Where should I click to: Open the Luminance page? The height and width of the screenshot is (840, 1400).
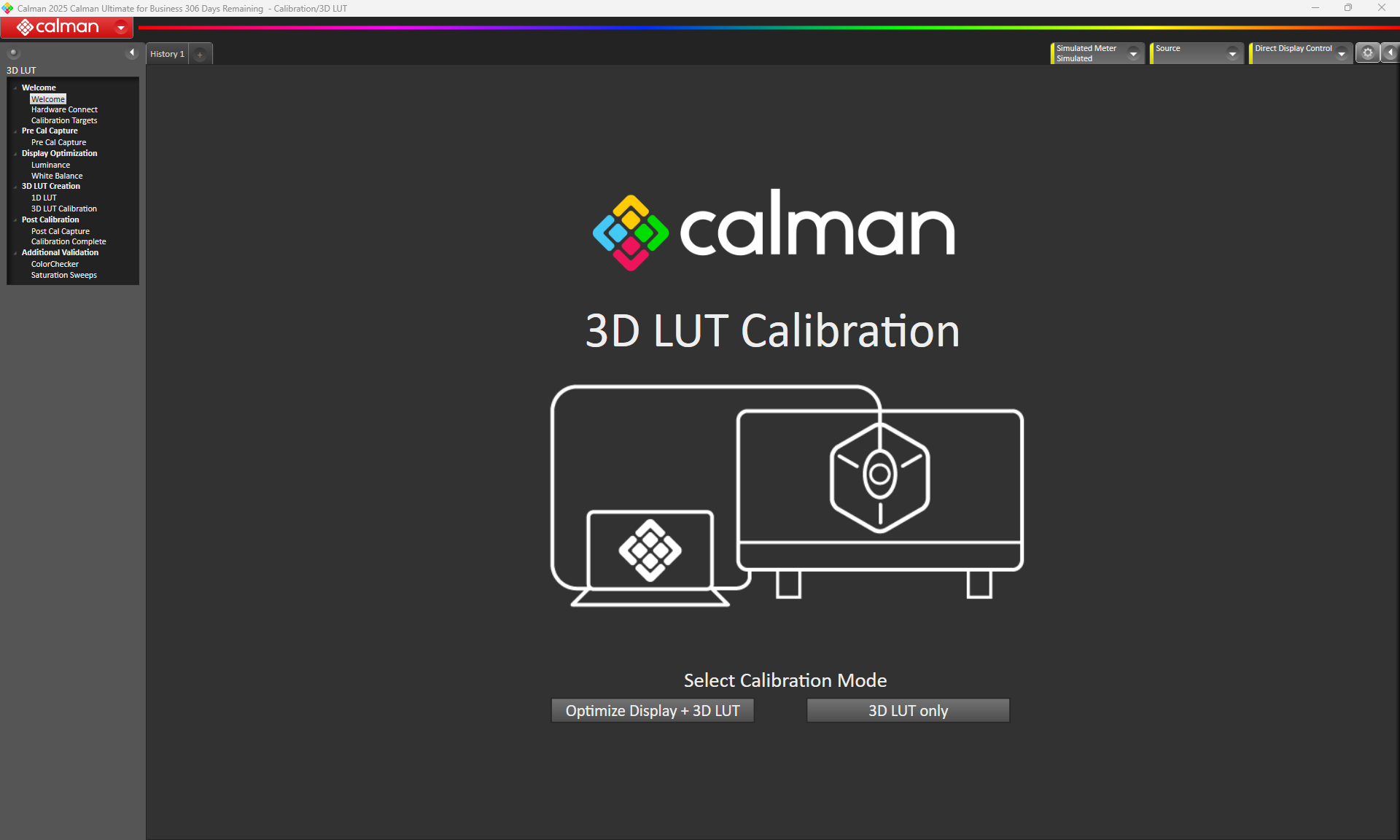[x=50, y=165]
